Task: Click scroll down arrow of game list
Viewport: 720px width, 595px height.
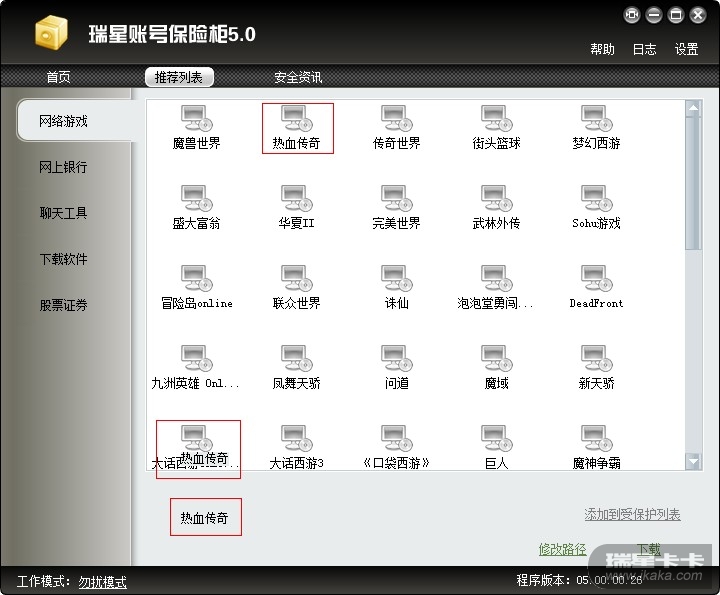Action: tap(693, 461)
